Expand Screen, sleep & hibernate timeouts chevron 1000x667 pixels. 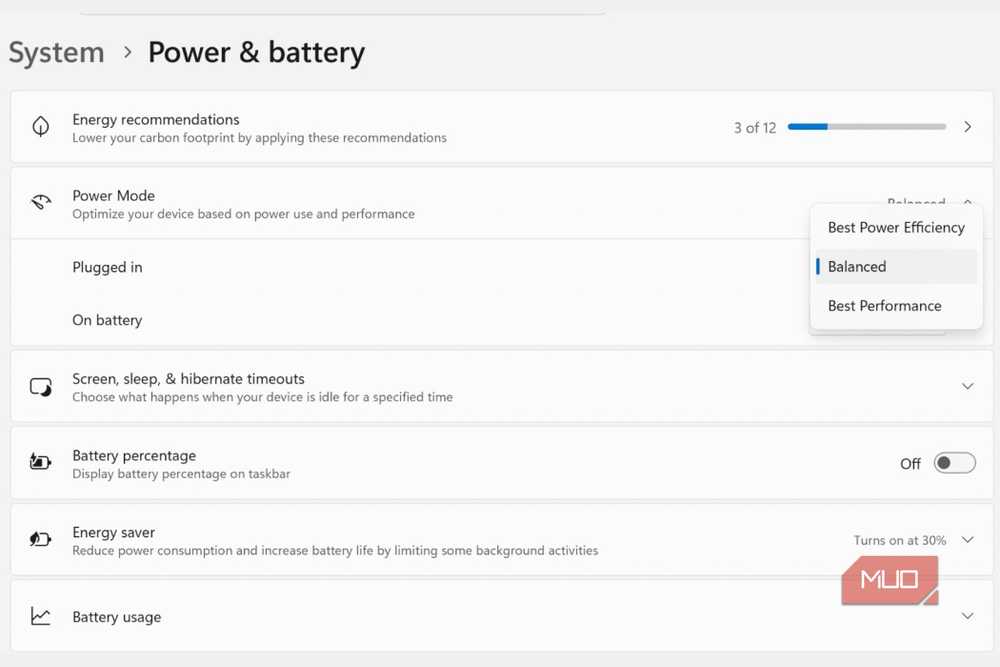pyautogui.click(x=967, y=386)
